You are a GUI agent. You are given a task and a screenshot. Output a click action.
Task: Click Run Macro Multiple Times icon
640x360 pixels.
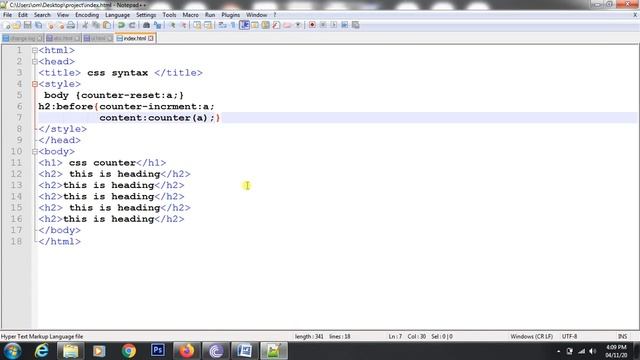click(344, 25)
